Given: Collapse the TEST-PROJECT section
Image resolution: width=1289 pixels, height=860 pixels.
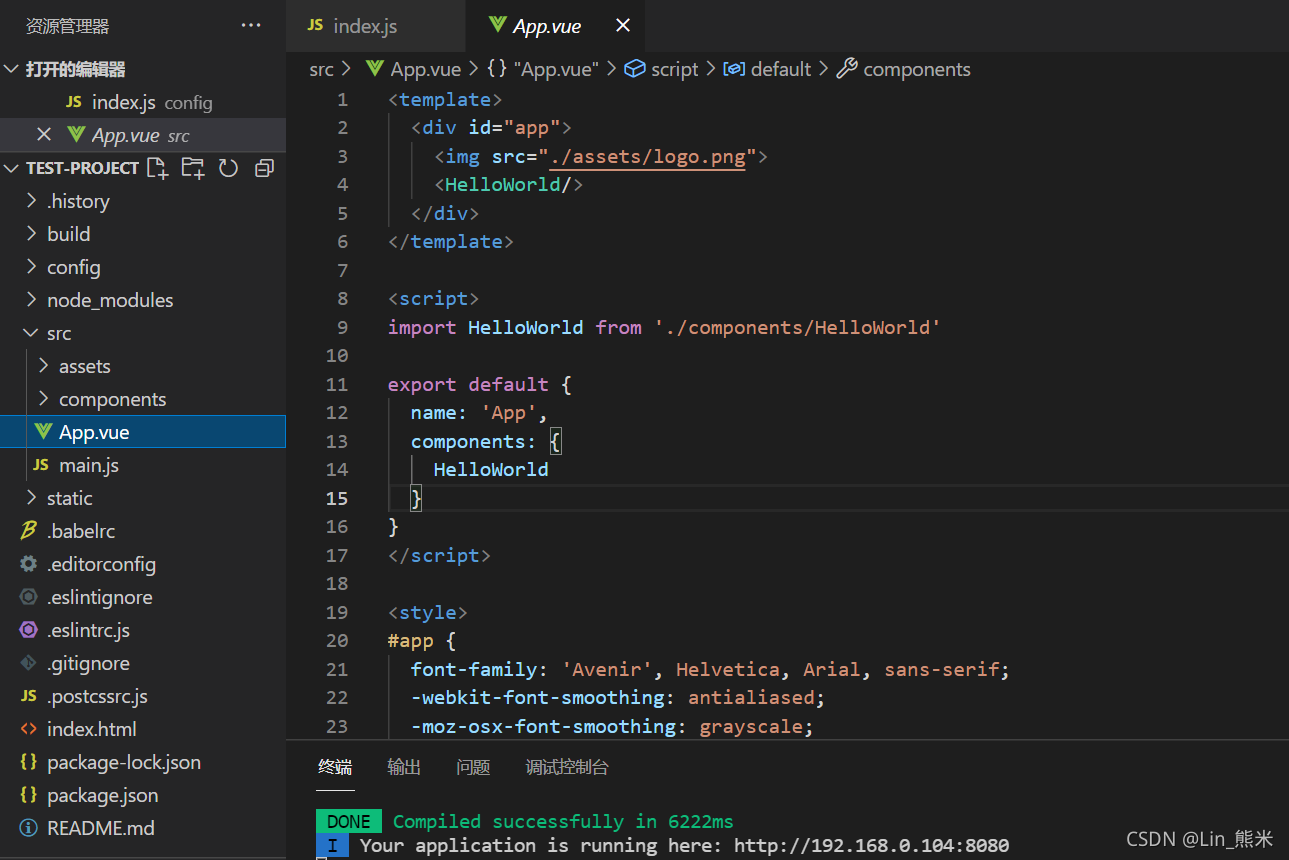Looking at the screenshot, I should pos(12,168).
